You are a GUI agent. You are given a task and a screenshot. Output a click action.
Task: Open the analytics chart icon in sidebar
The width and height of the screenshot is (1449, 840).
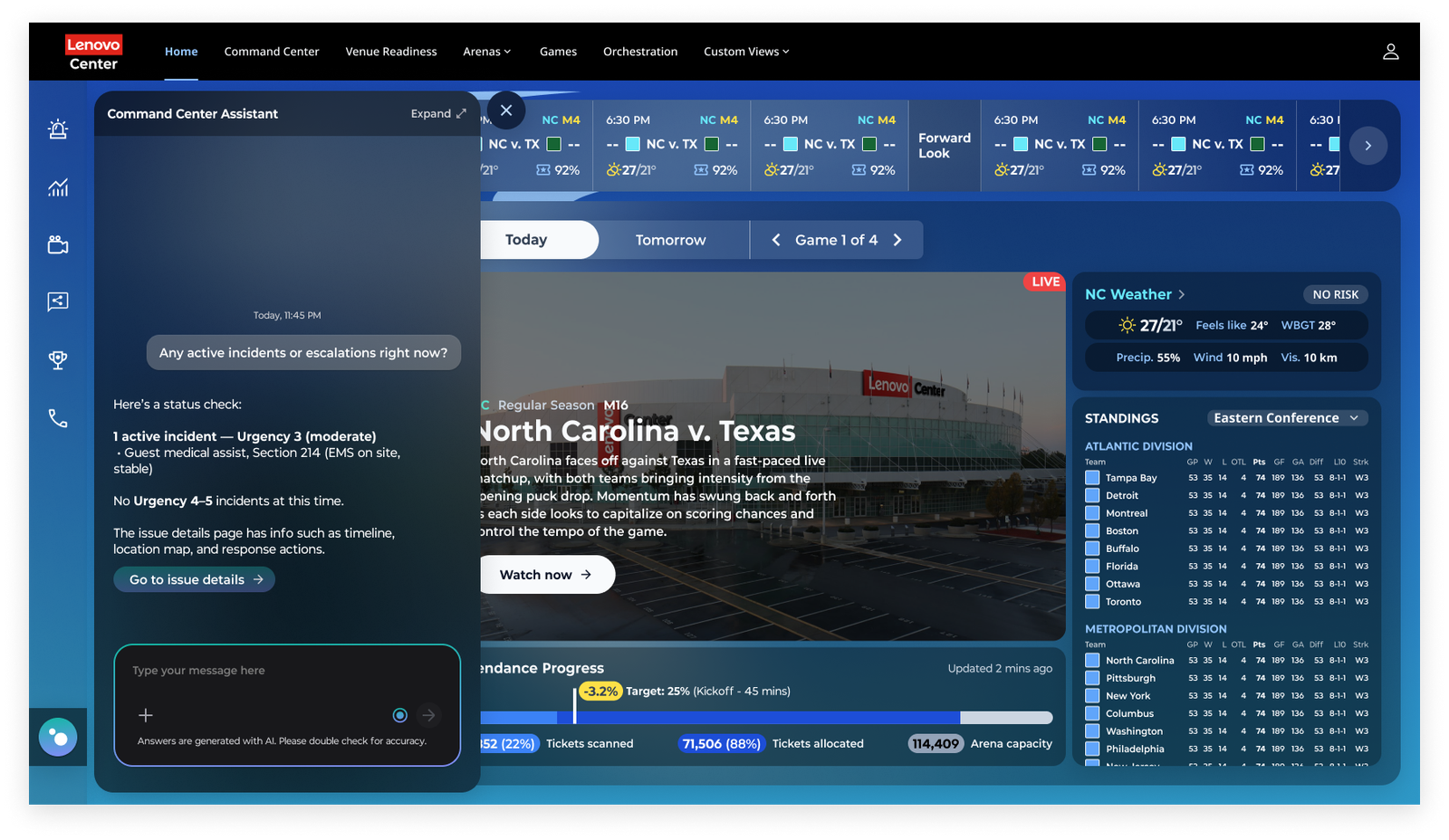coord(58,187)
